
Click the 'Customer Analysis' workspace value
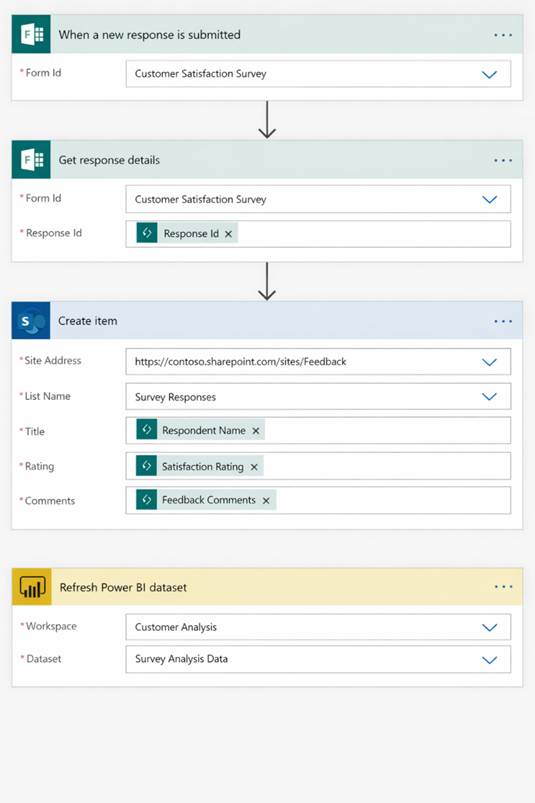click(x=176, y=627)
